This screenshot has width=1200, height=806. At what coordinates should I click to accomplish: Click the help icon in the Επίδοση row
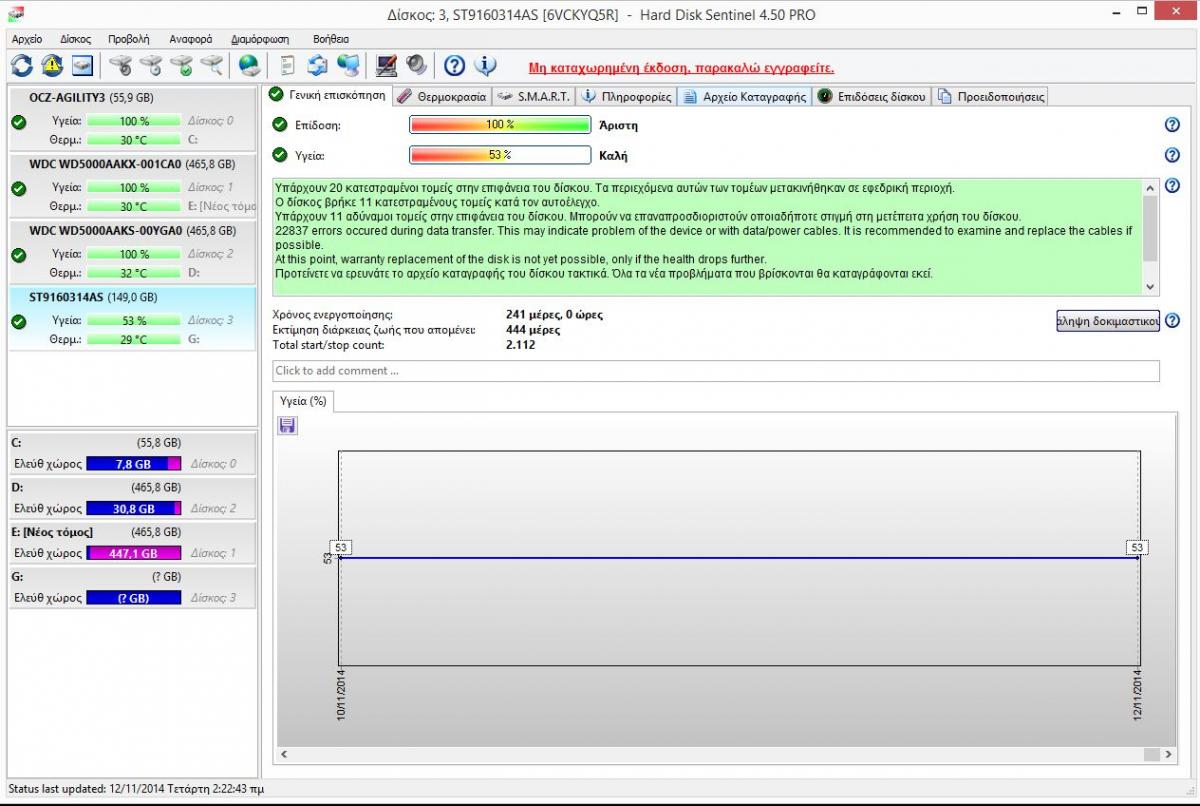click(1172, 125)
